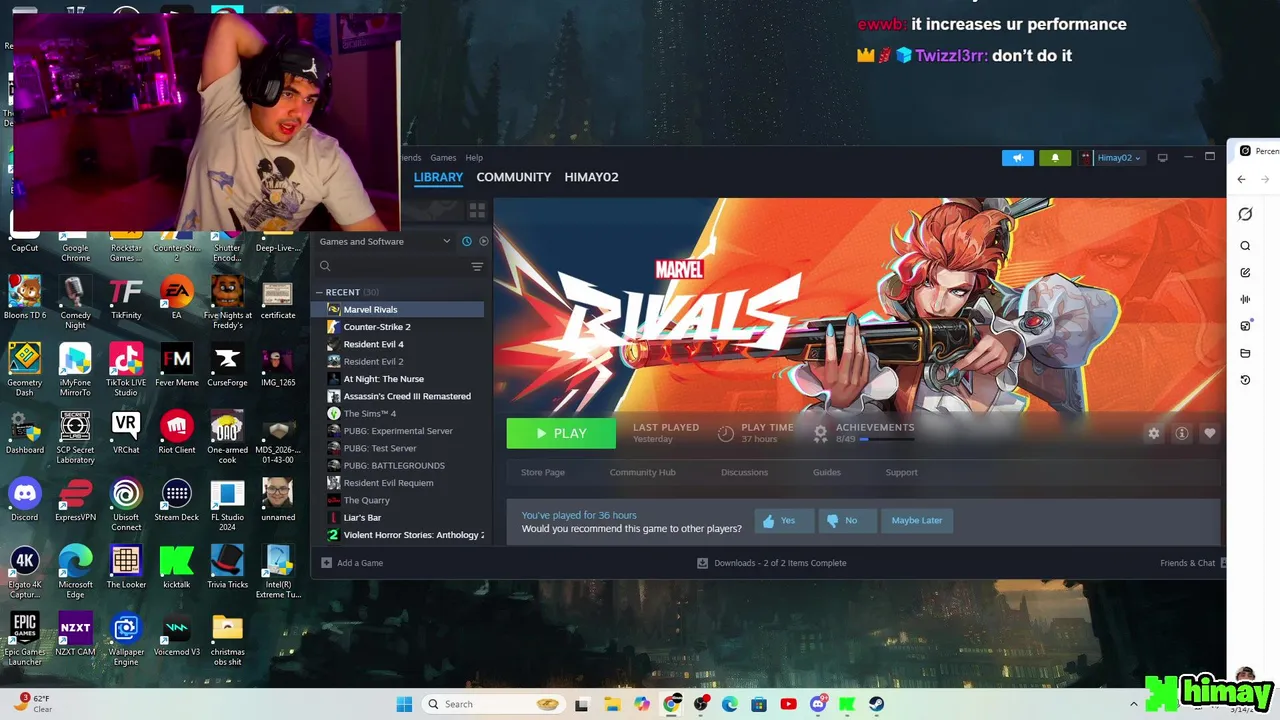Open the Community Hub link
This screenshot has height=720, width=1280.
click(642, 472)
